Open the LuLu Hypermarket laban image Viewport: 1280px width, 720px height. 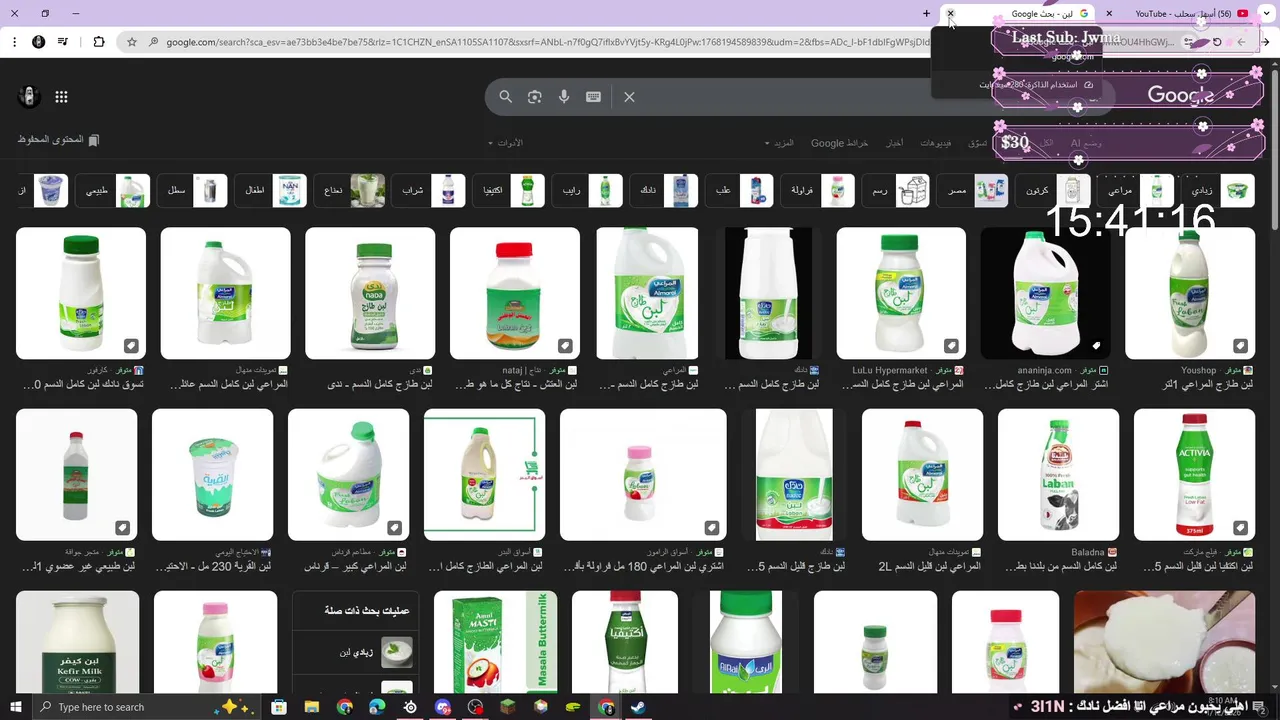901,293
